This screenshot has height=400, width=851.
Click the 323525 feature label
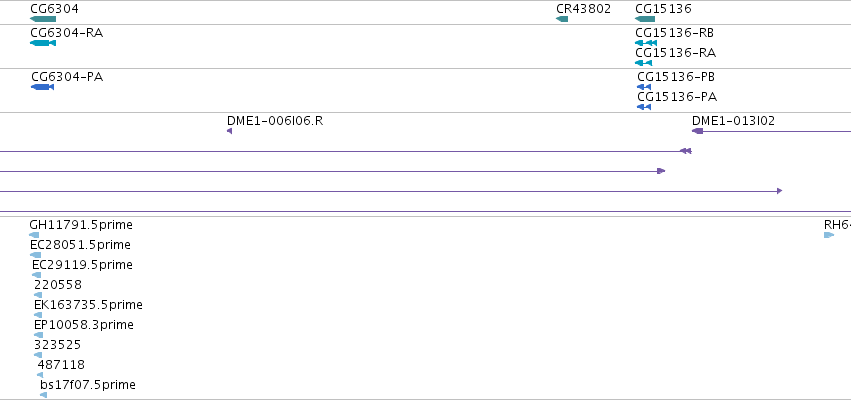(x=58, y=345)
